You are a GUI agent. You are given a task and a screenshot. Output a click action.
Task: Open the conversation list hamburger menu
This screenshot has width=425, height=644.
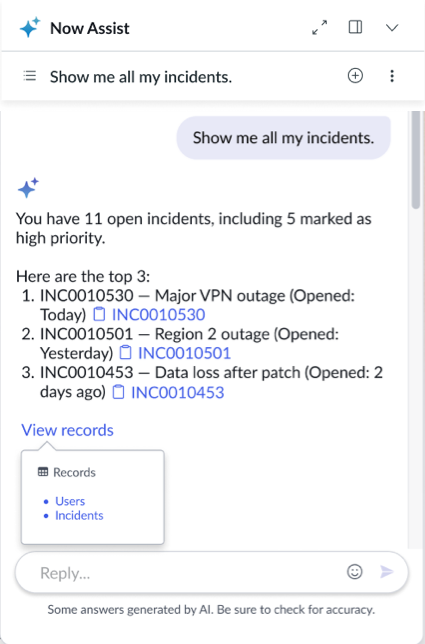[30, 76]
